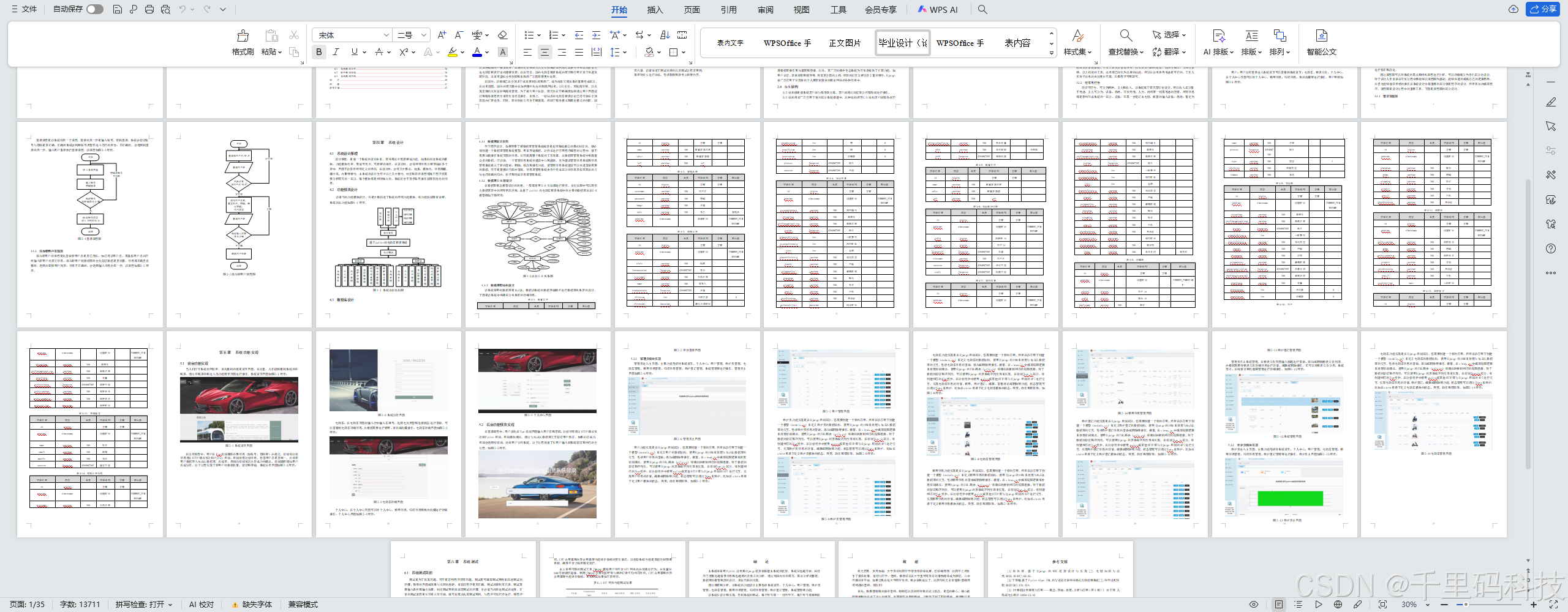Screen dimensions: 1568x612
Task: Open the 选择 select dropdown
Action: (x=1169, y=35)
